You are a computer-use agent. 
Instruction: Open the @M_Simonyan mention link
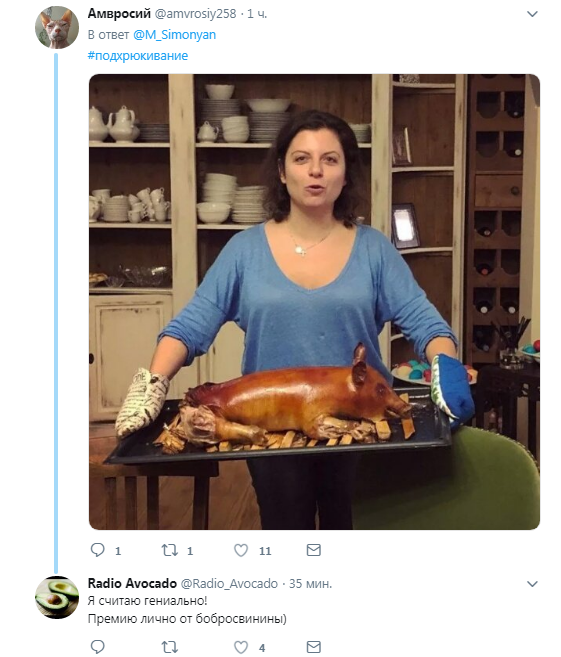(174, 35)
